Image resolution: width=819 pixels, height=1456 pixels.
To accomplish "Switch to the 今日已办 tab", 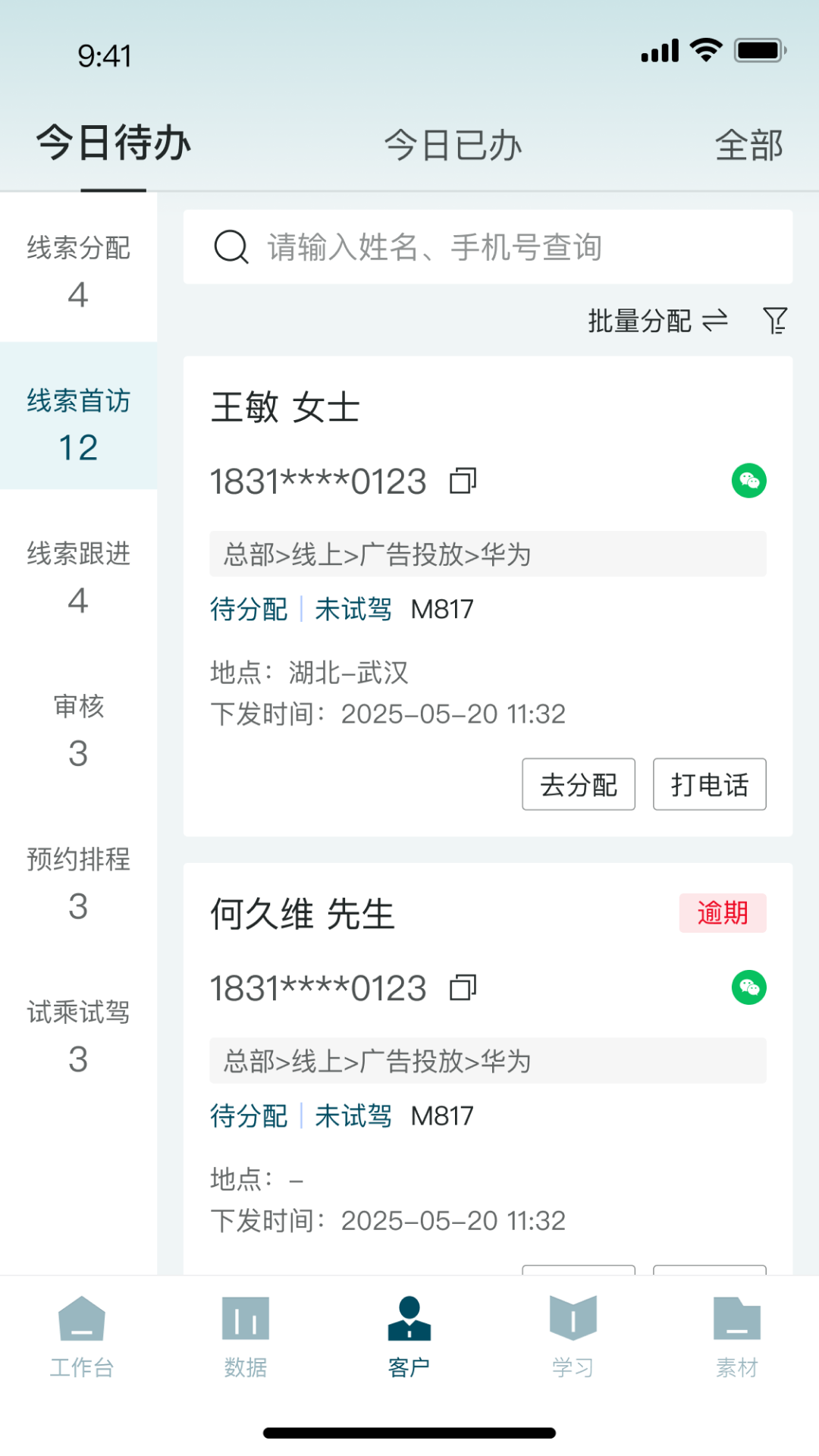I will click(453, 145).
